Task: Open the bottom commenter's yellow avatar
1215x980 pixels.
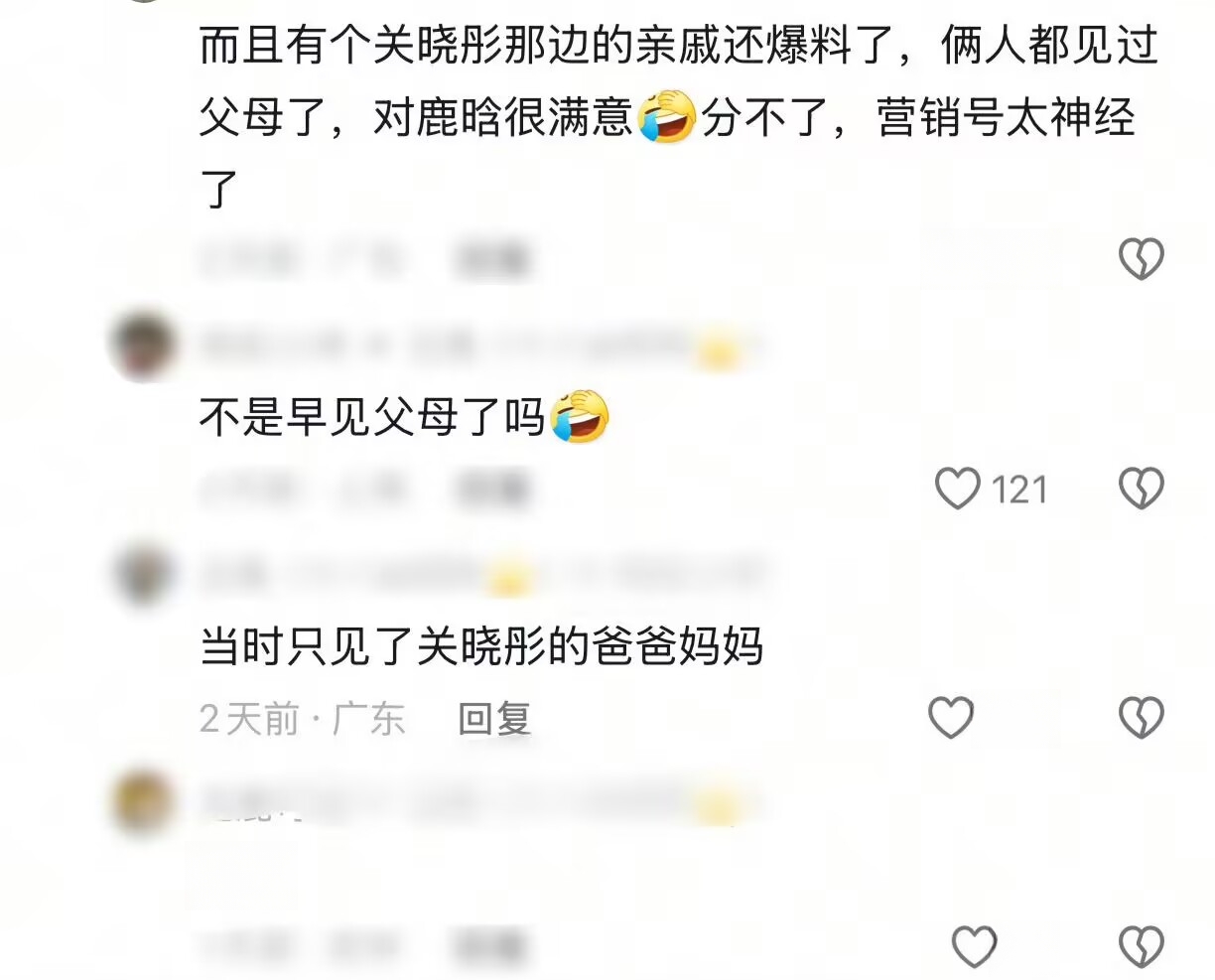Action: point(143,804)
